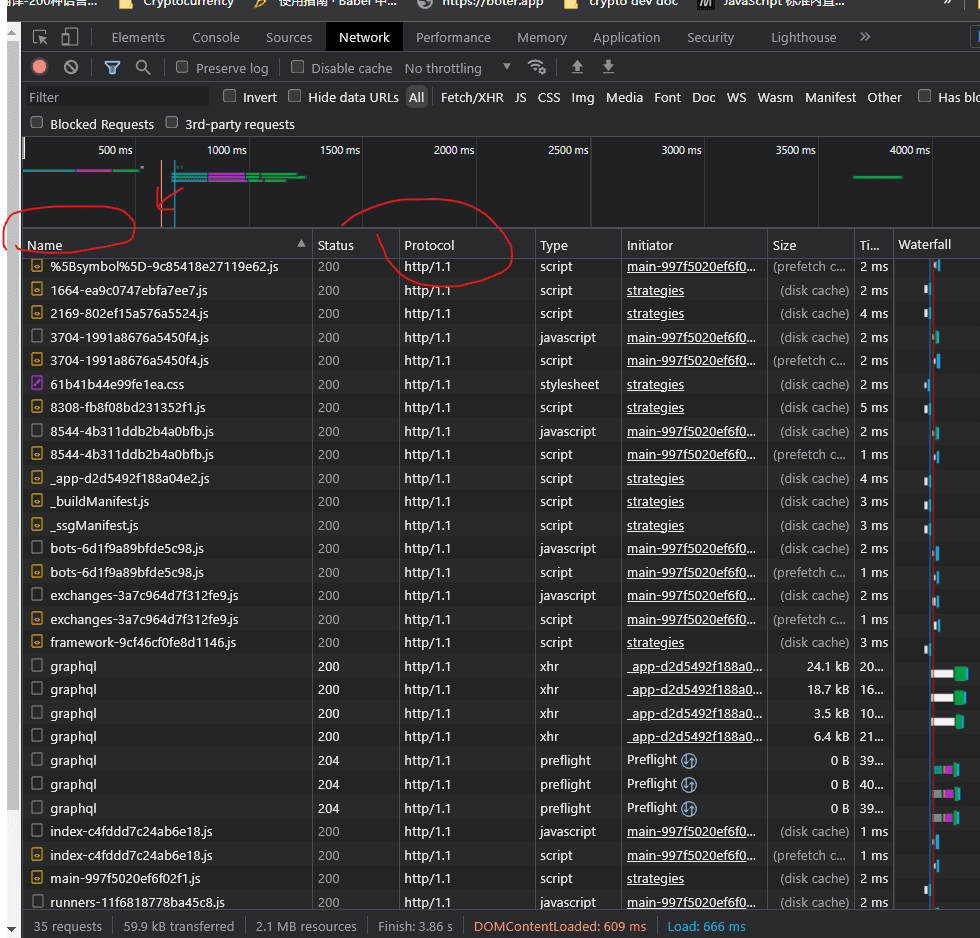980x938 pixels.
Task: Open the strategies initiator link for _buildManifest.js
Action: pyautogui.click(x=655, y=502)
